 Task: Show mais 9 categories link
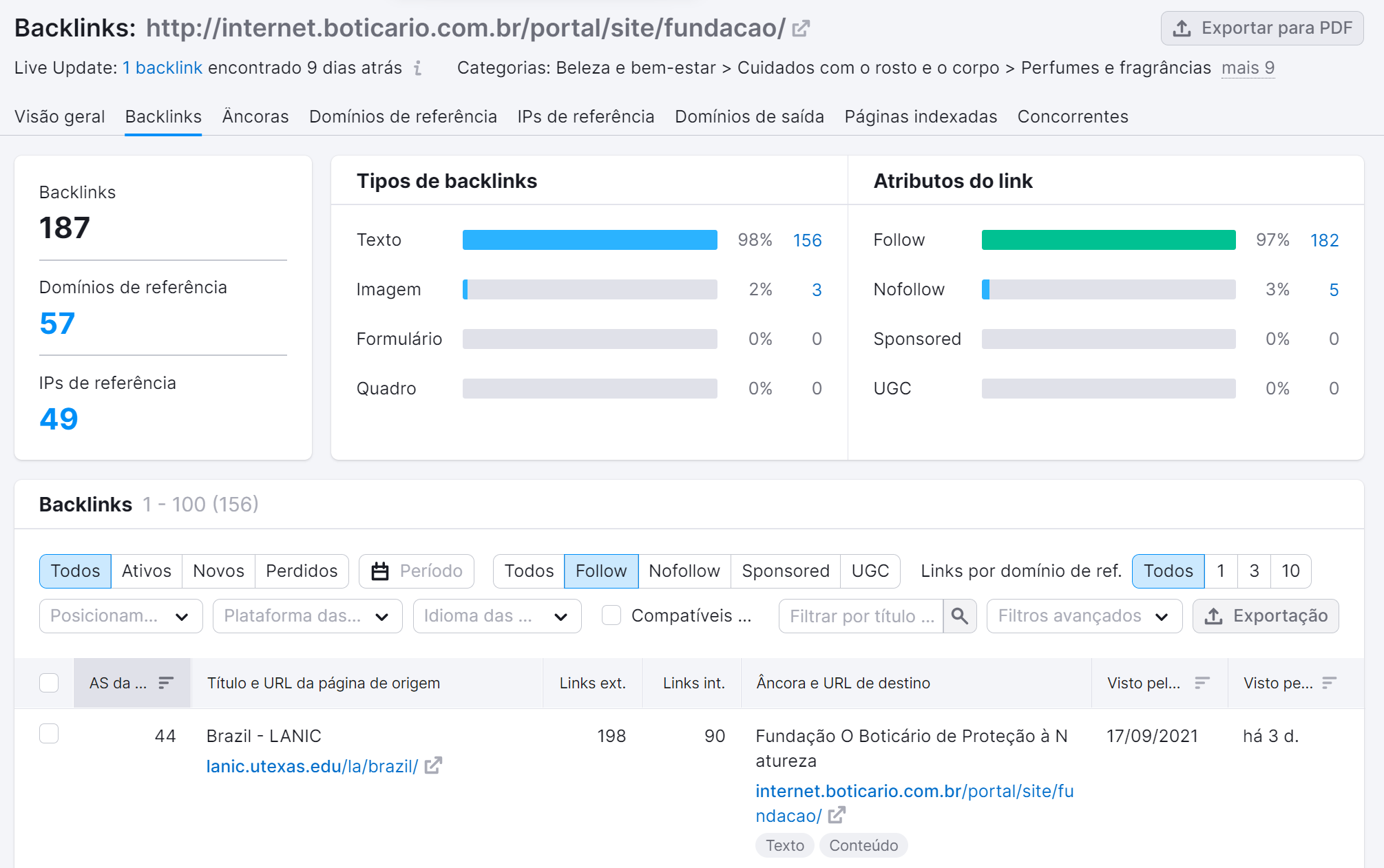pyautogui.click(x=1248, y=67)
